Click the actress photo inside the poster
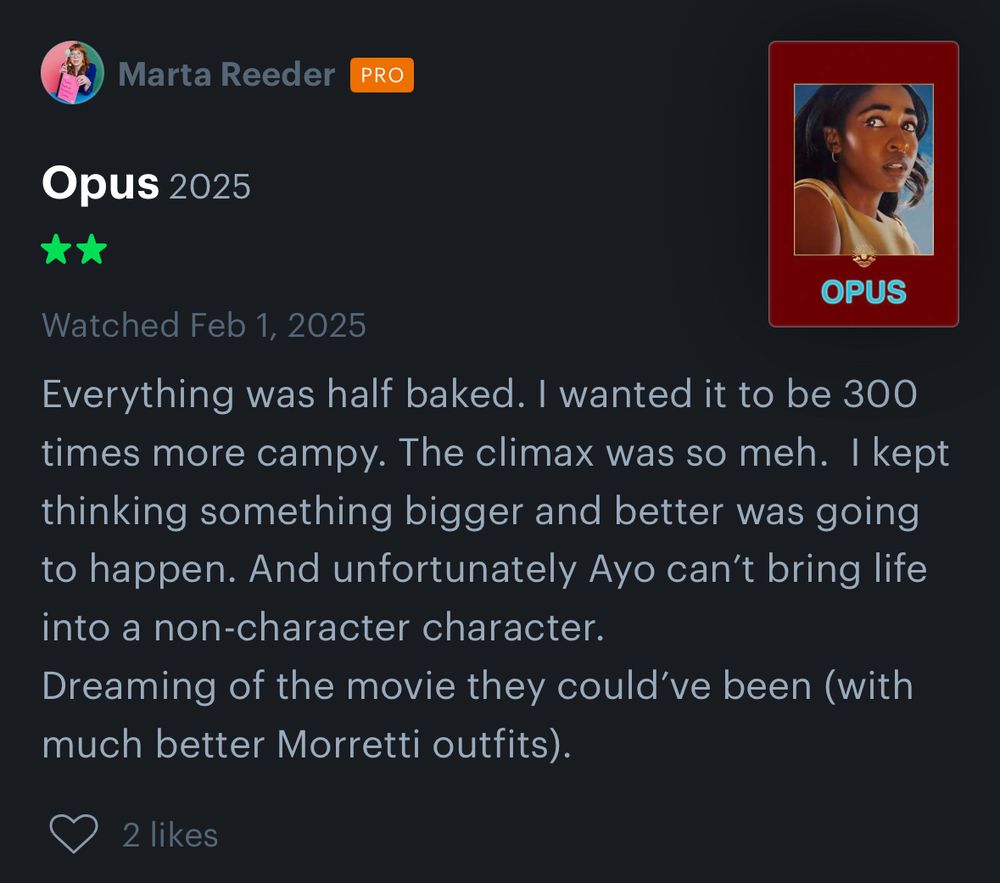The image size is (1000, 883). point(863,168)
